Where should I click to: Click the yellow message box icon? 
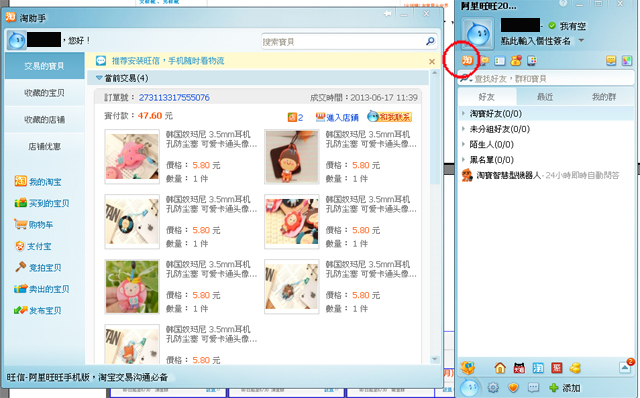[x=611, y=61]
